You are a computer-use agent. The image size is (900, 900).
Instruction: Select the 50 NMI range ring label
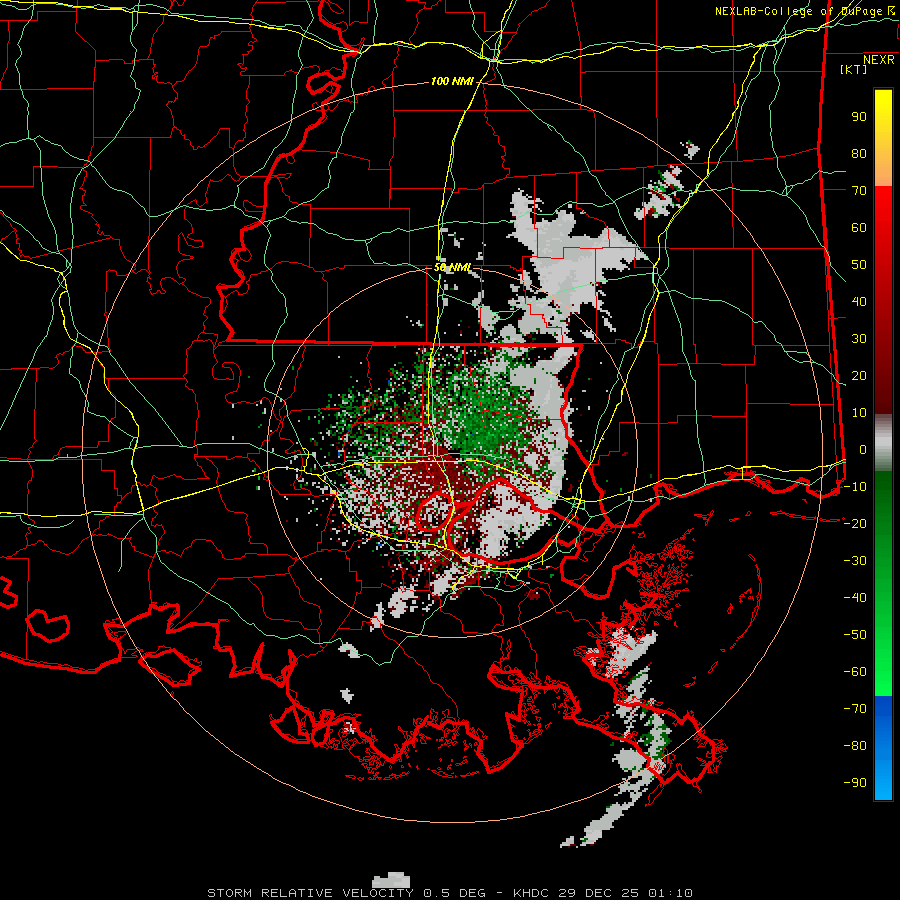[x=453, y=267]
